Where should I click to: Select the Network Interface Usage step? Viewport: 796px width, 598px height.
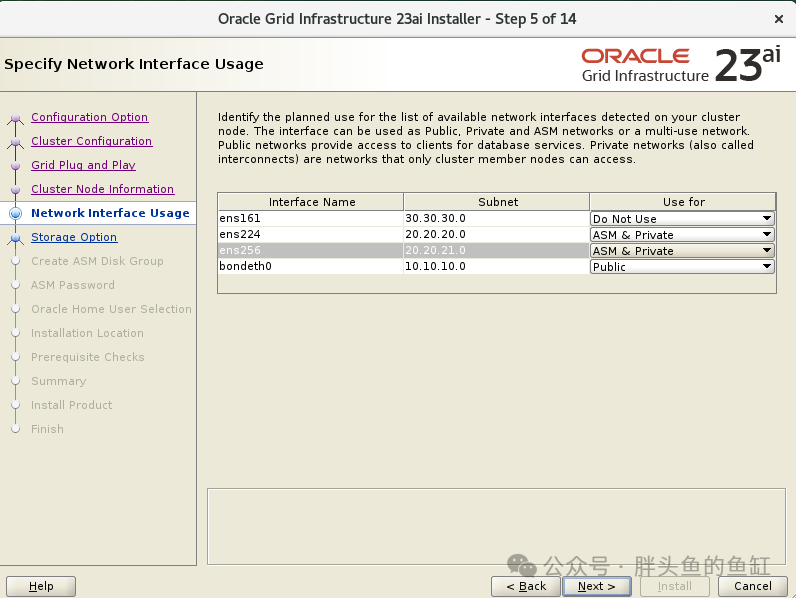pos(110,213)
